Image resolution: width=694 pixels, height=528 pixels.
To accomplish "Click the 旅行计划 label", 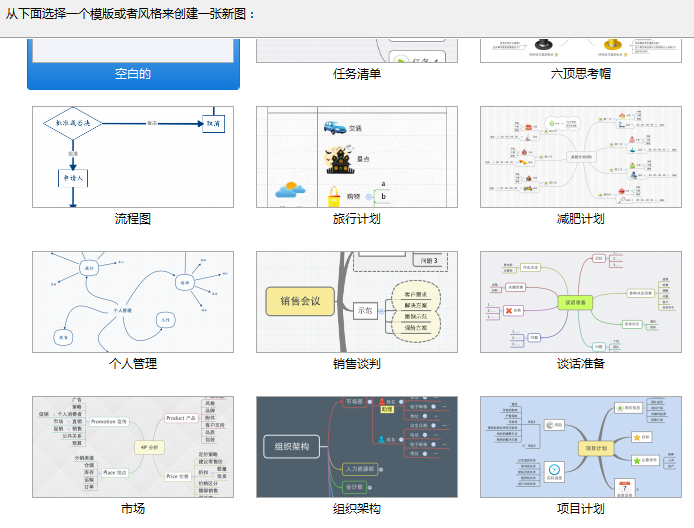I will (x=357, y=219).
